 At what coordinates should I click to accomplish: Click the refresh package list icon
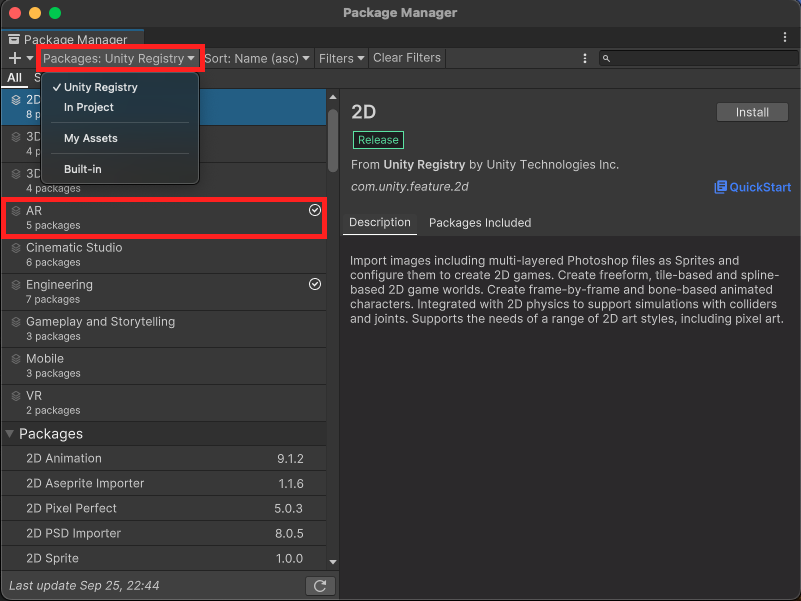point(317,586)
